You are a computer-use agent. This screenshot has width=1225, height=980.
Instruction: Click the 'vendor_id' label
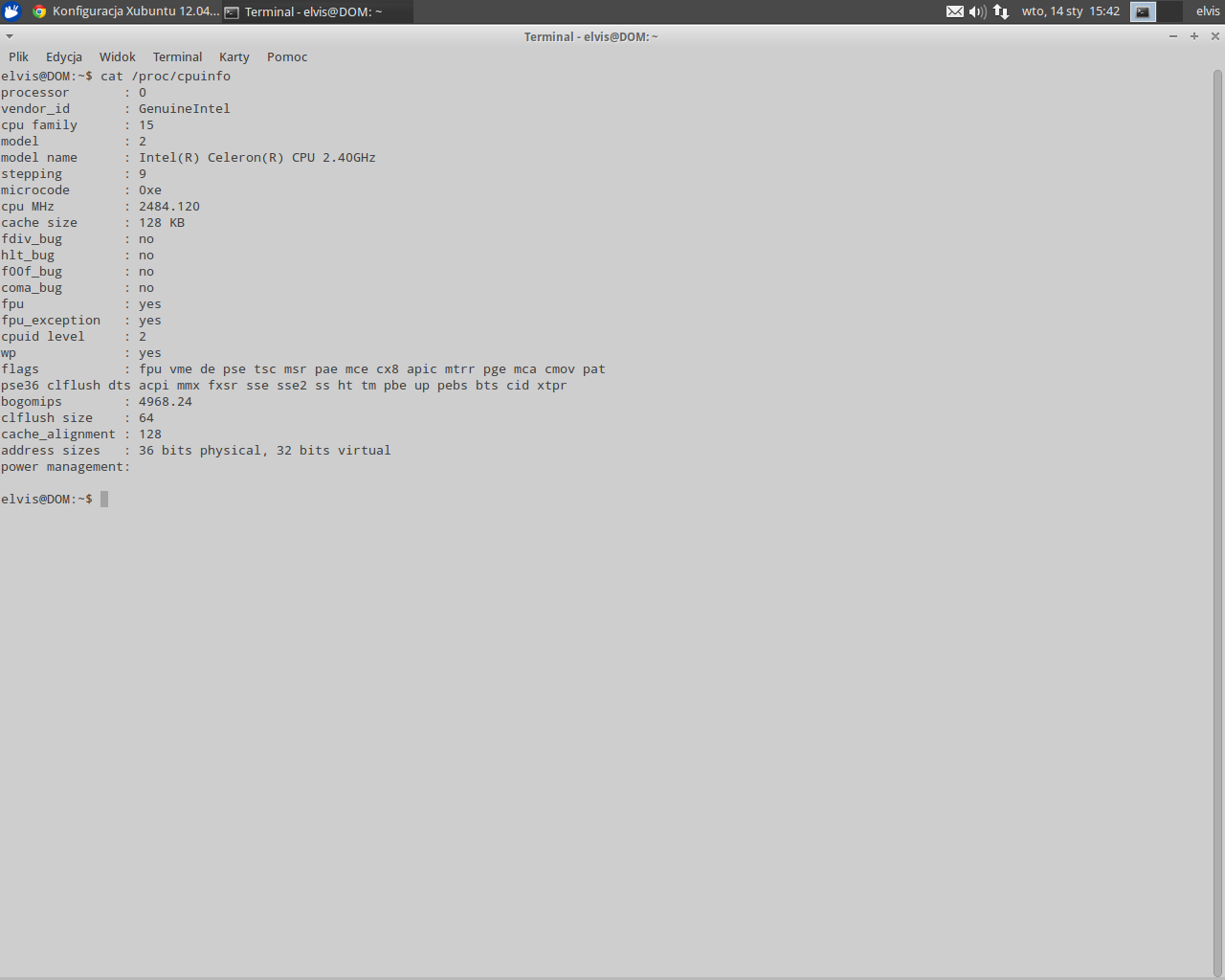[35, 109]
